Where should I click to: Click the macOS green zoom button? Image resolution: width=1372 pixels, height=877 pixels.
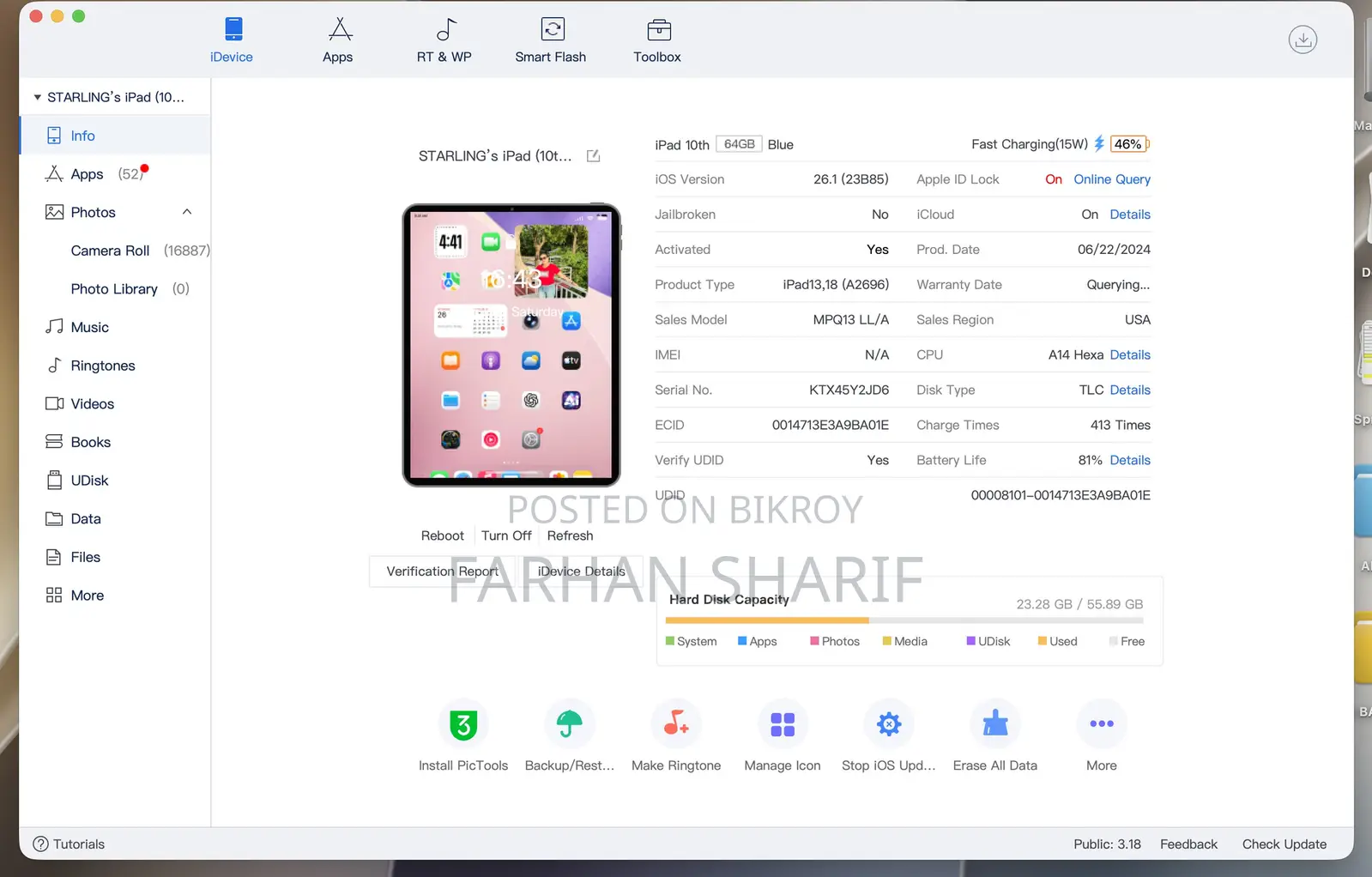pyautogui.click(x=79, y=16)
